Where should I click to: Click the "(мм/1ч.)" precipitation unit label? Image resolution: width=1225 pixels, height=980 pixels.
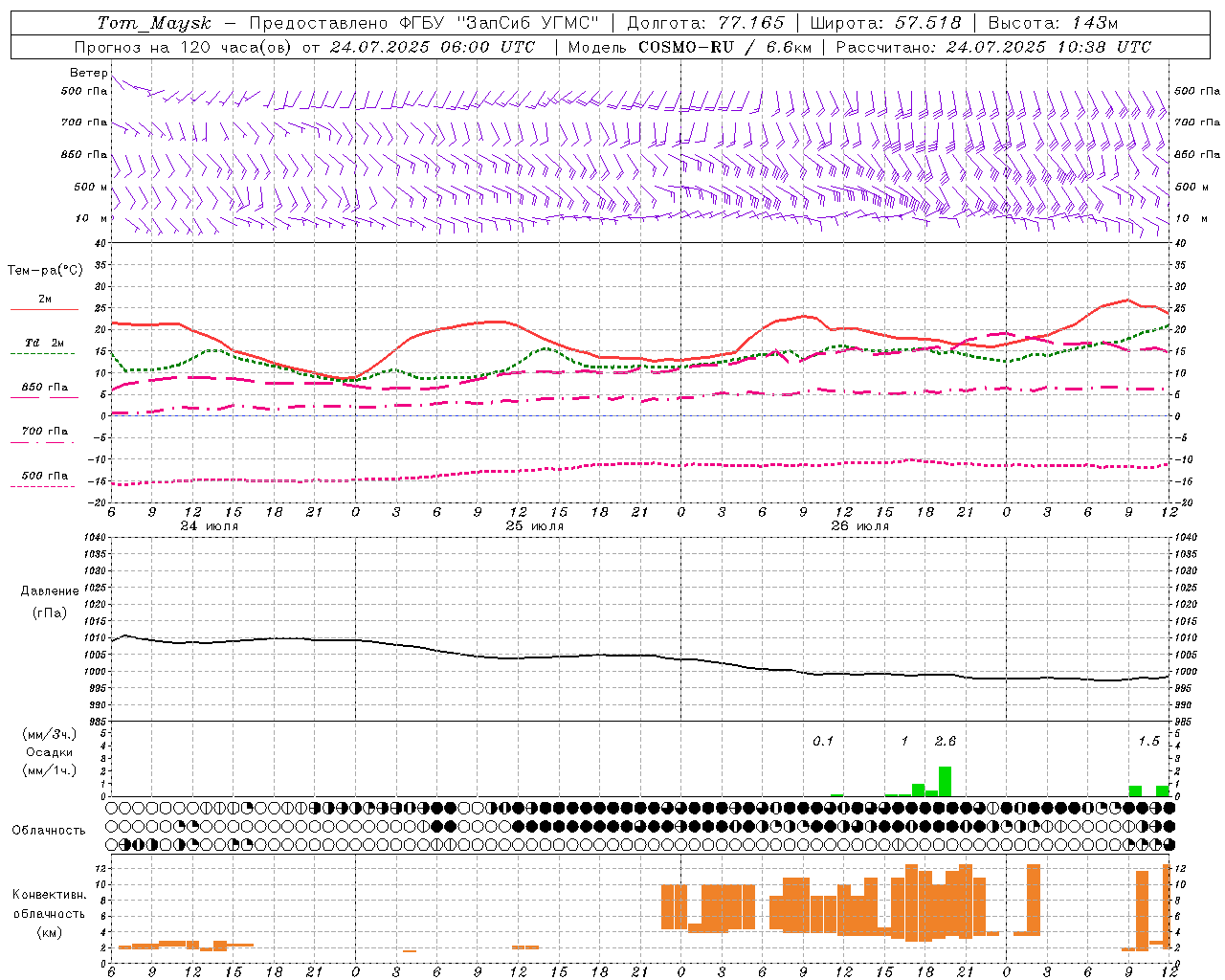click(x=50, y=770)
